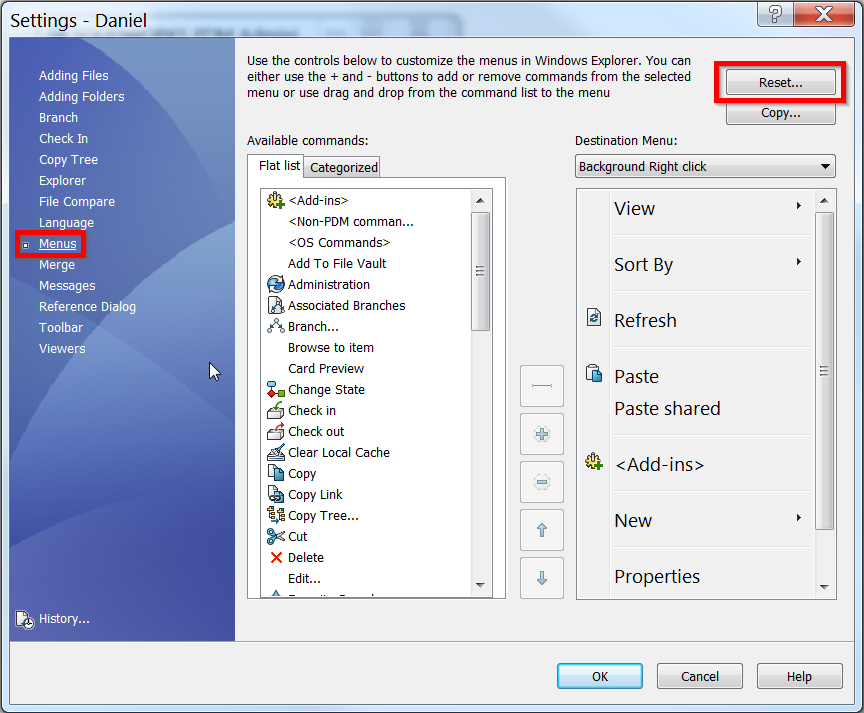Click the Copy... button beside the description
This screenshot has height=713, width=864.
780,113
